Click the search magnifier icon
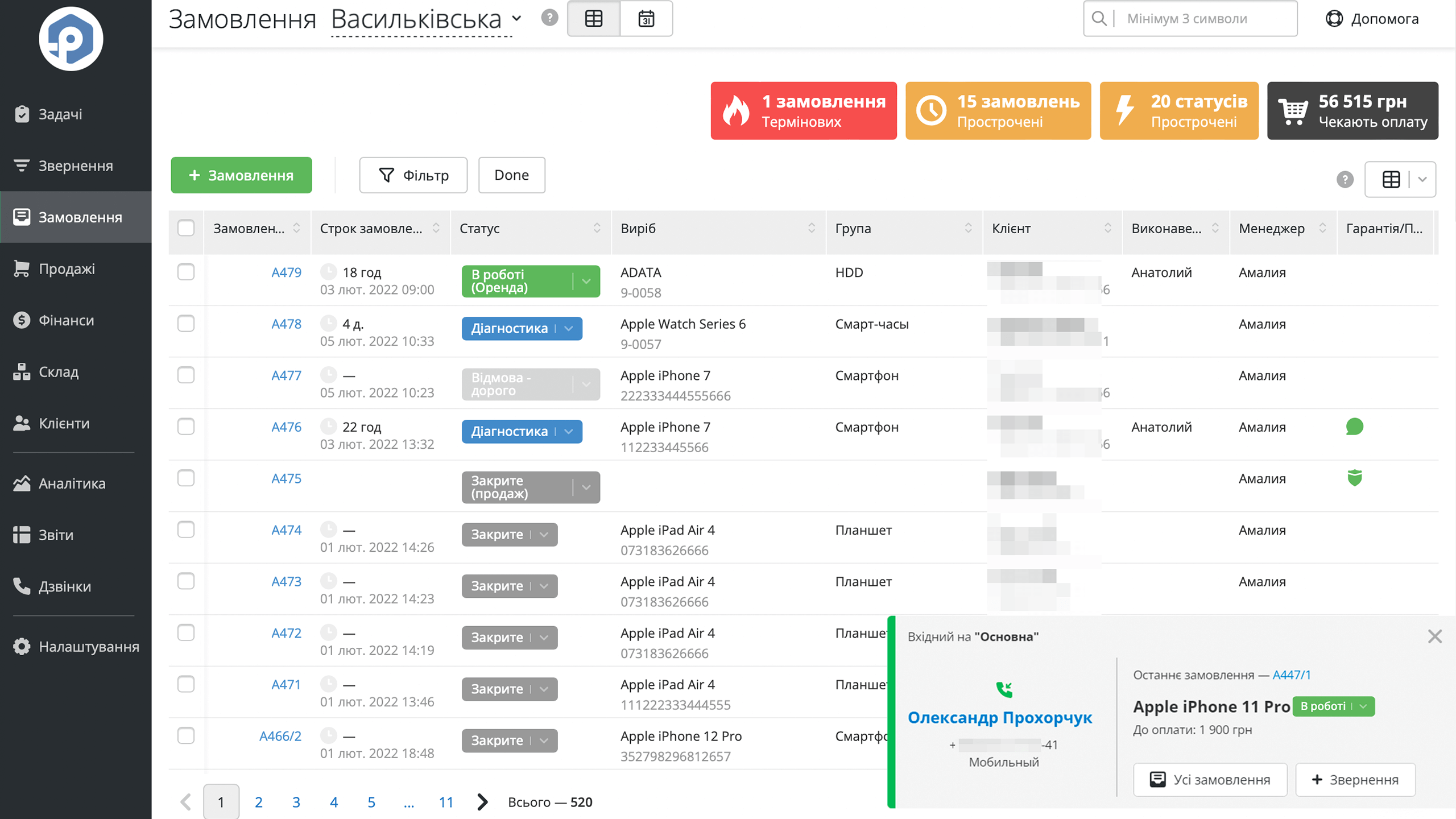 [x=1099, y=19]
